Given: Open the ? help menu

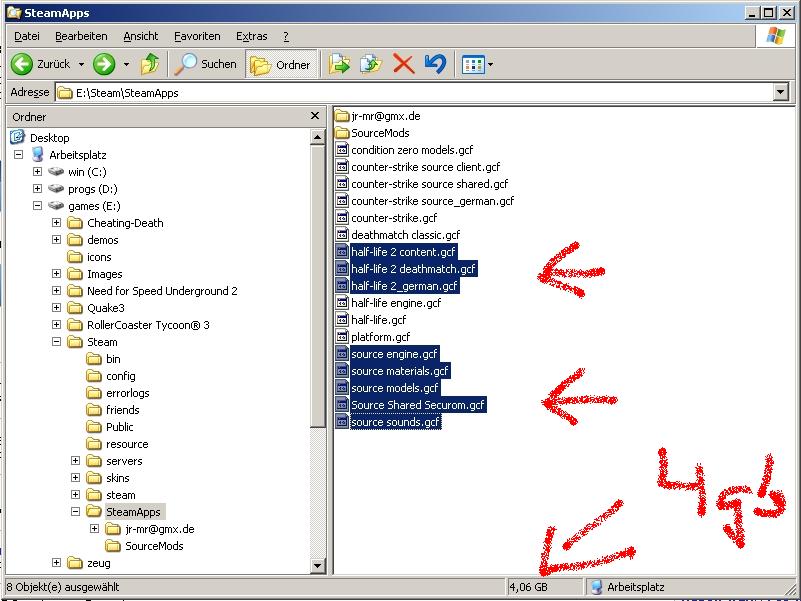Looking at the screenshot, I should (286, 36).
